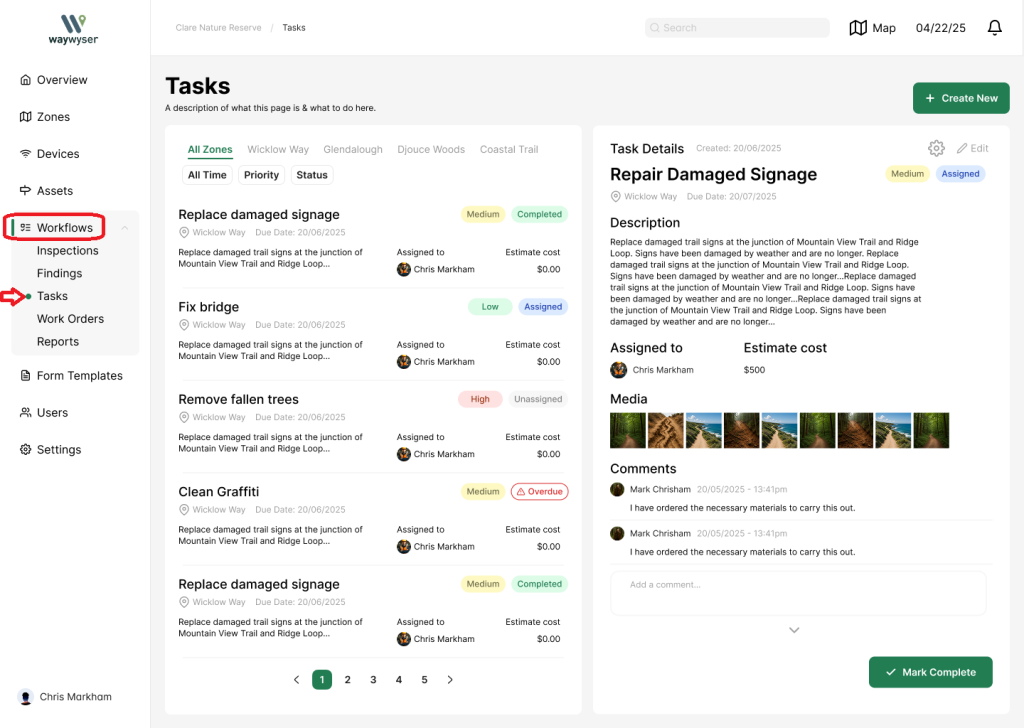Viewport: 1024px width, 728px height.
Task: Open Devices from the sidebar
Action: click(57, 154)
